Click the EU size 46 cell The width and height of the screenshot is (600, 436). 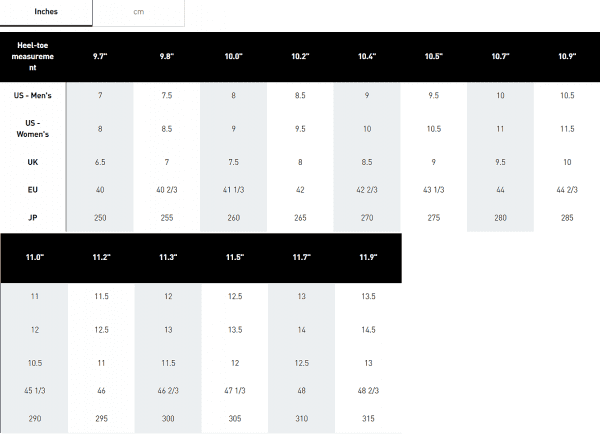click(100, 390)
